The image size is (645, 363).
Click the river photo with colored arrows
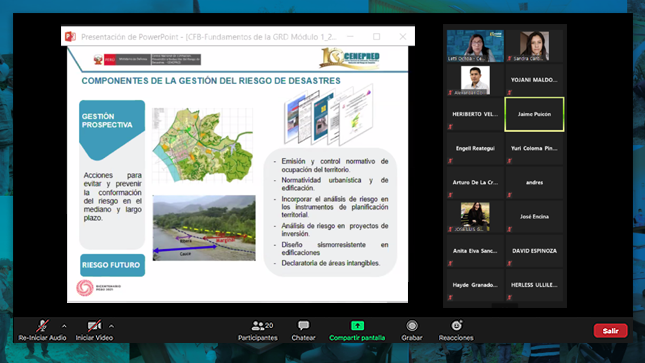[204, 228]
